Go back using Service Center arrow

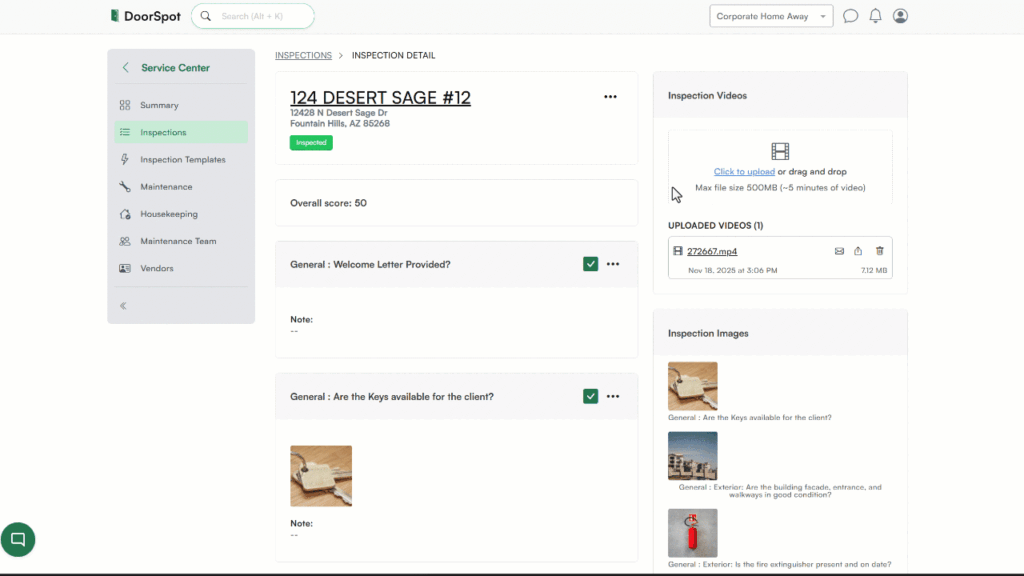(125, 68)
